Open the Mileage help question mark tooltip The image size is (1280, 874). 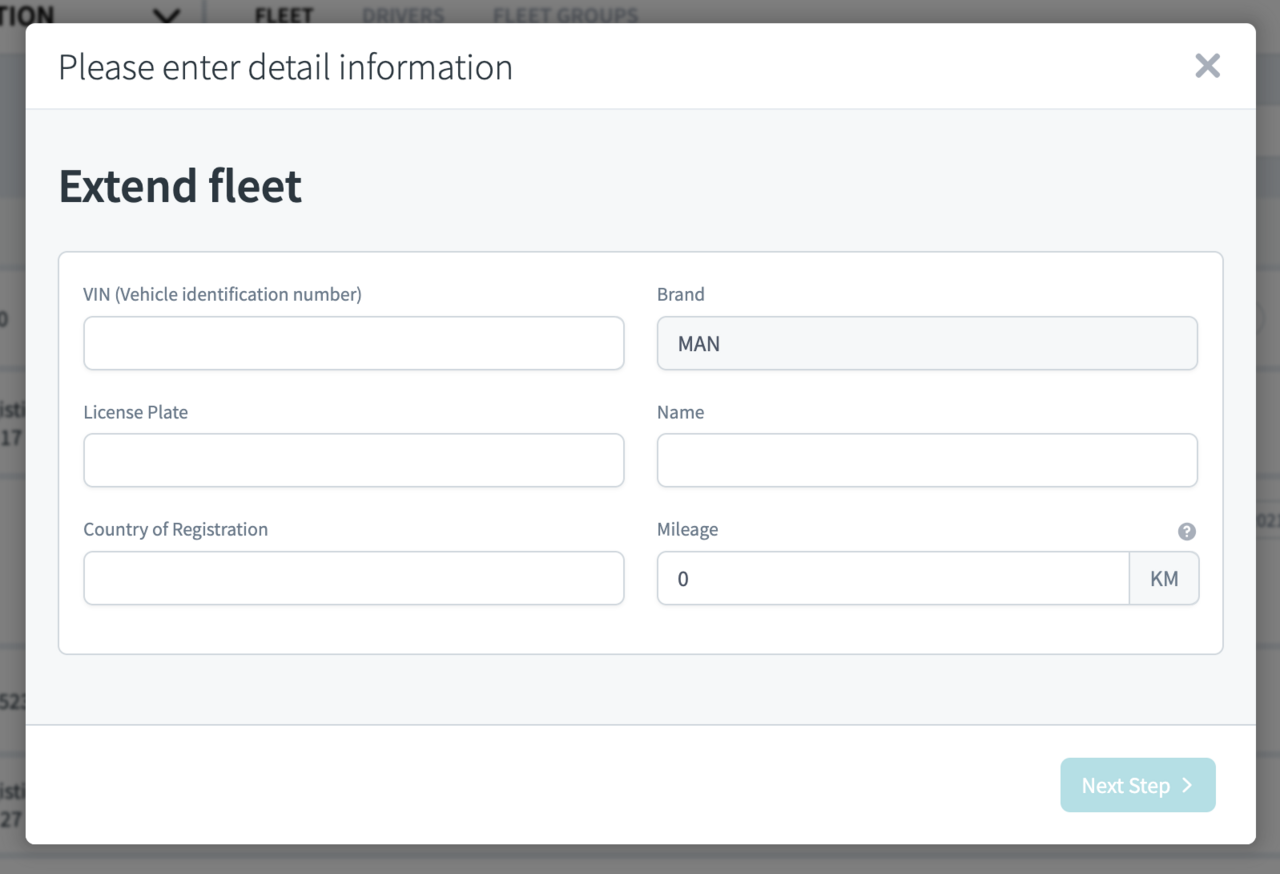1187,531
